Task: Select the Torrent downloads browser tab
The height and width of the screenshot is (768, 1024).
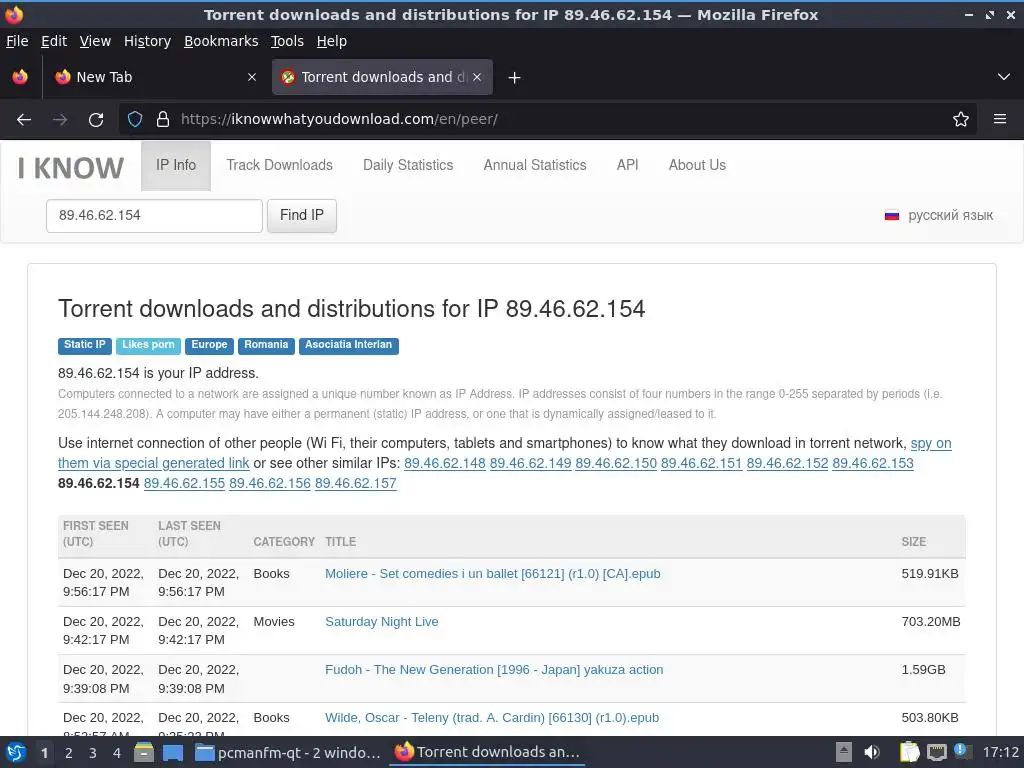Action: 382,77
